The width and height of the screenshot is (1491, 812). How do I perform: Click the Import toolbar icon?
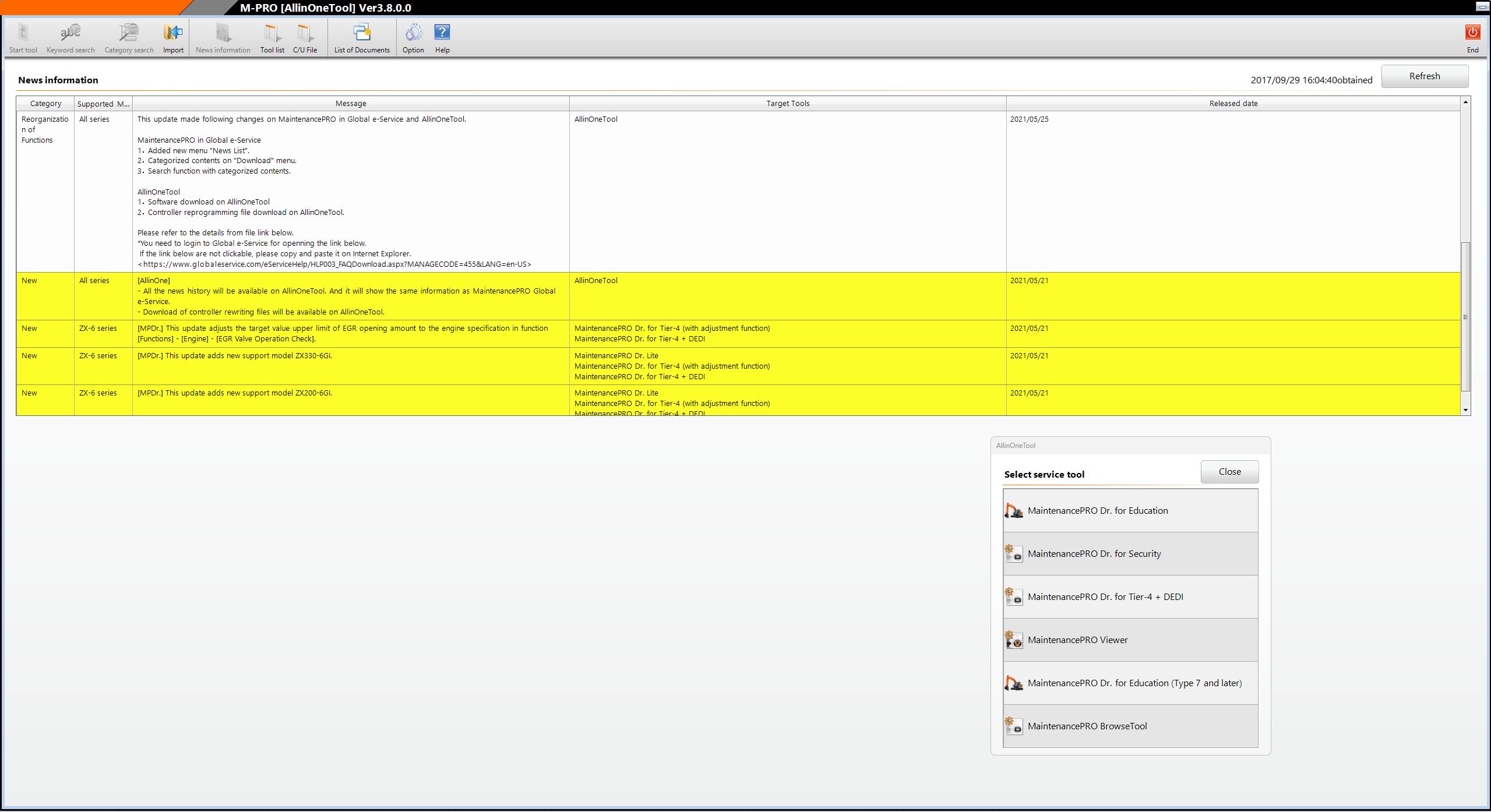click(x=173, y=38)
